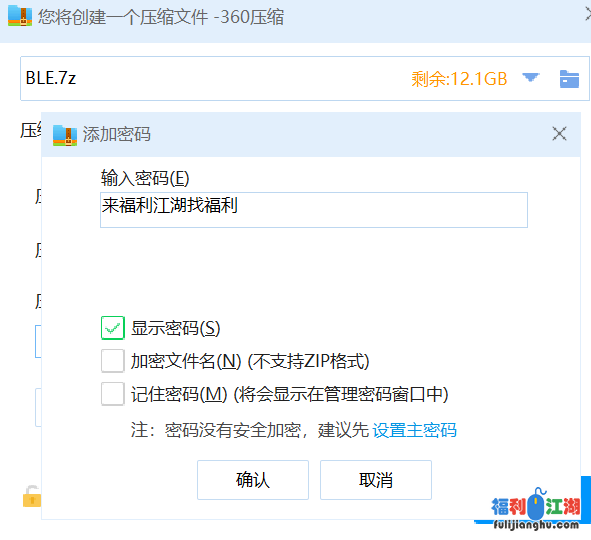The width and height of the screenshot is (591, 540).
Task: Enable 加密文件名(N) checkbox
Action: (x=113, y=361)
